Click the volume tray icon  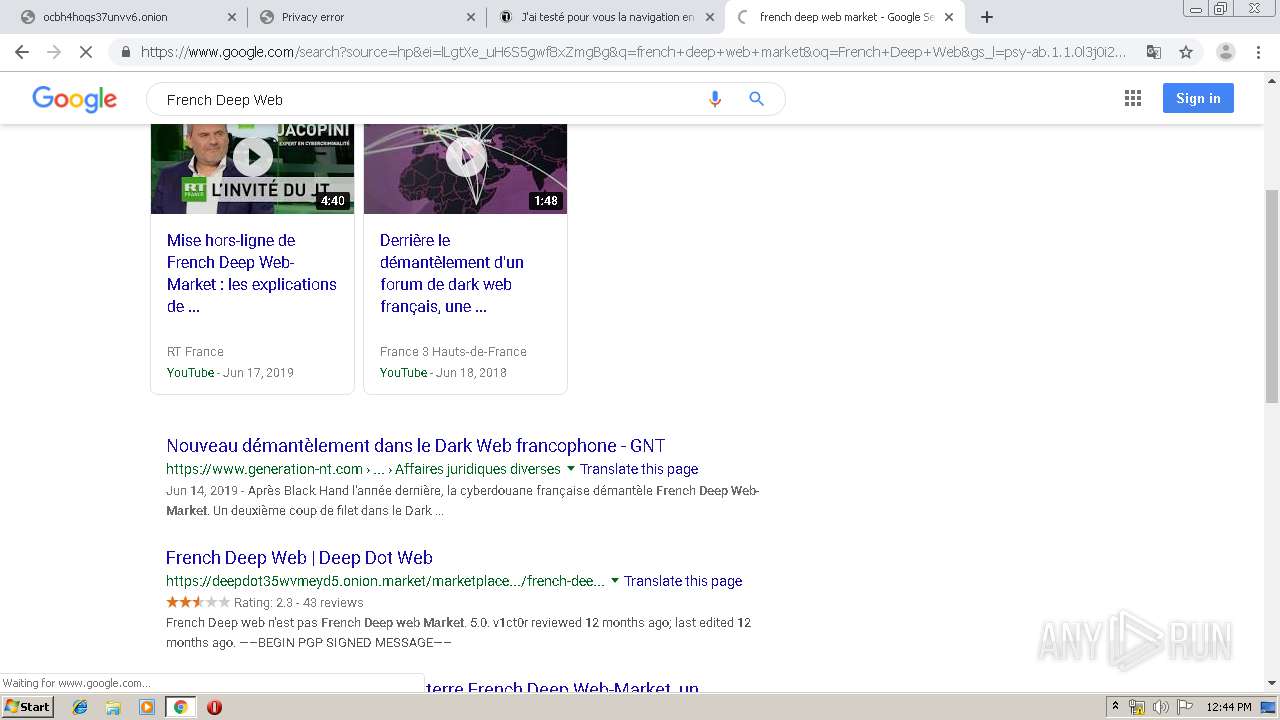(1160, 707)
